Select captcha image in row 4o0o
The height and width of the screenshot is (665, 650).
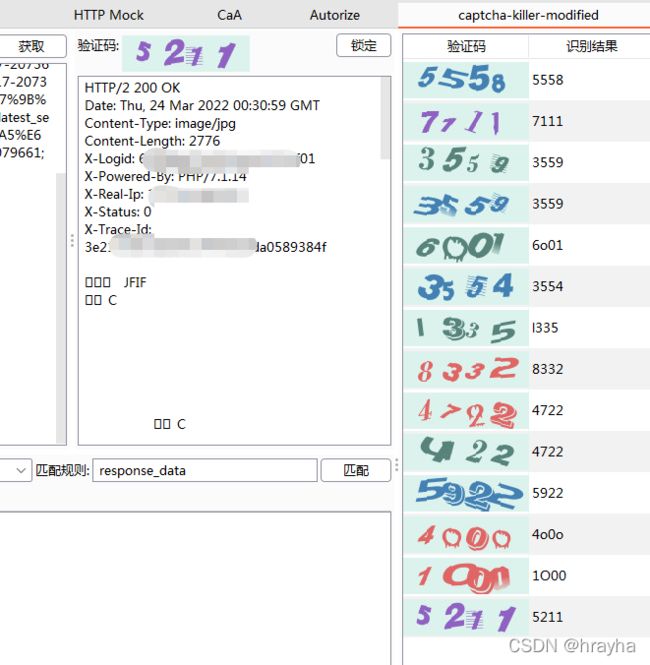[x=466, y=534]
